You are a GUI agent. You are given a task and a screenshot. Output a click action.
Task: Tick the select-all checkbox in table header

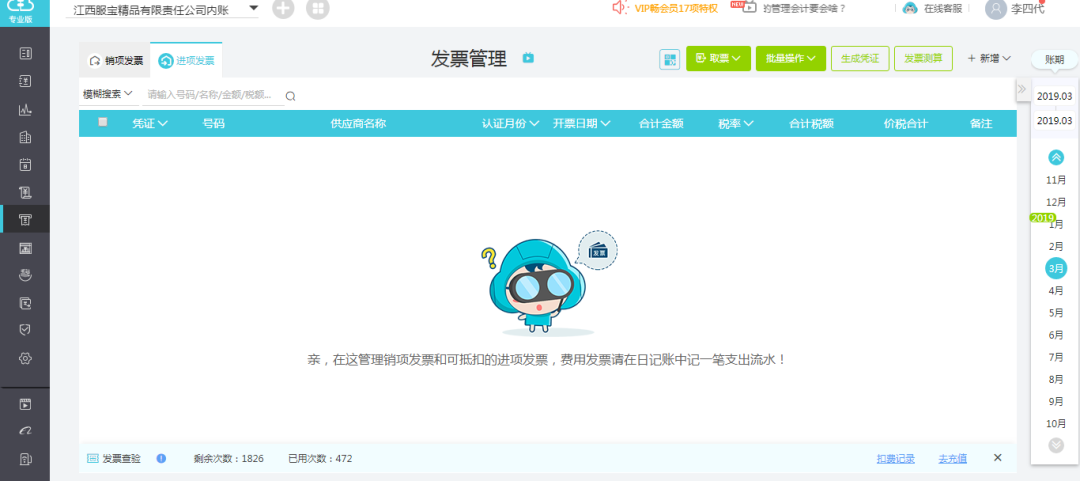point(103,123)
